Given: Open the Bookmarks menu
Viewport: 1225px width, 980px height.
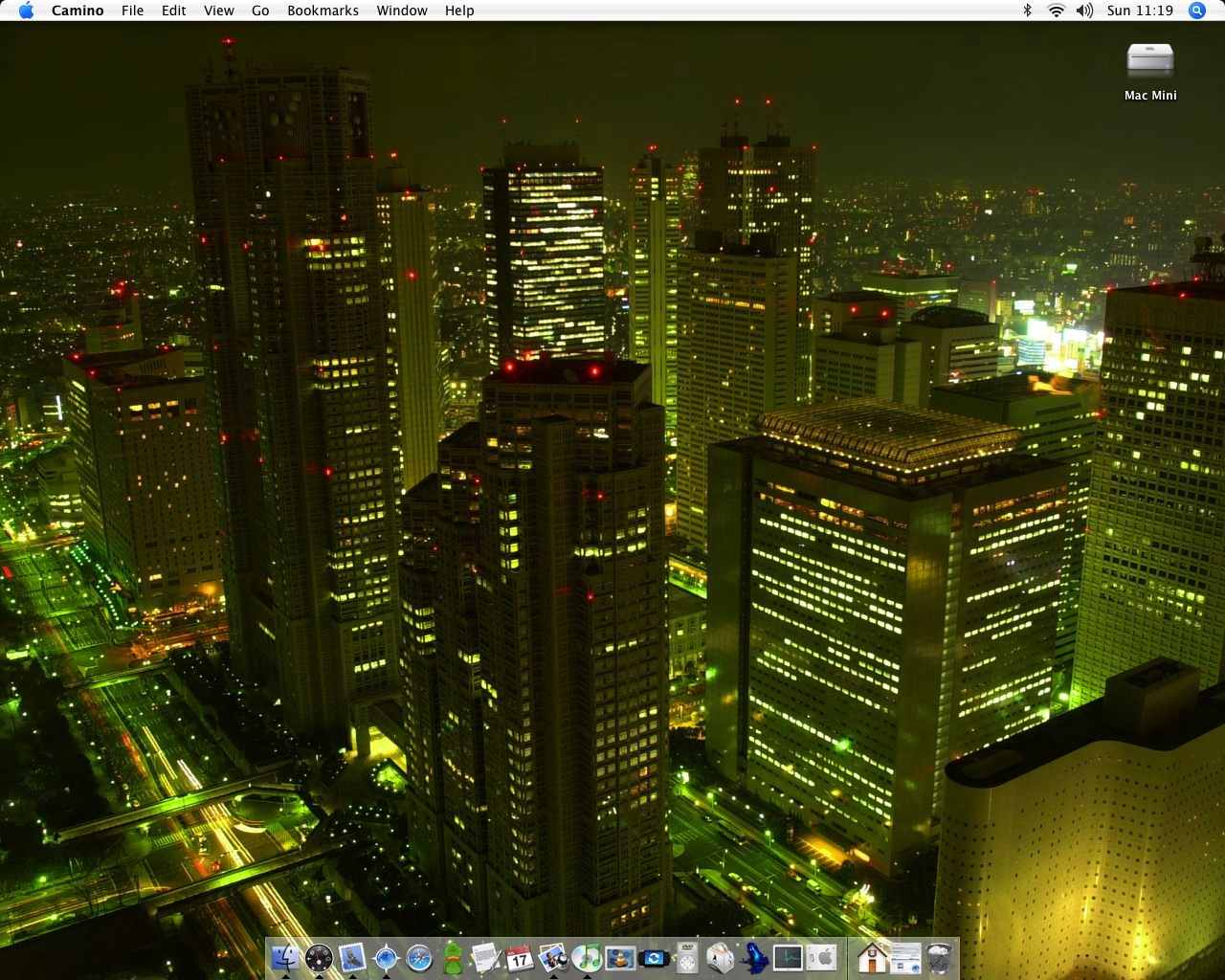Looking at the screenshot, I should pyautogui.click(x=323, y=11).
